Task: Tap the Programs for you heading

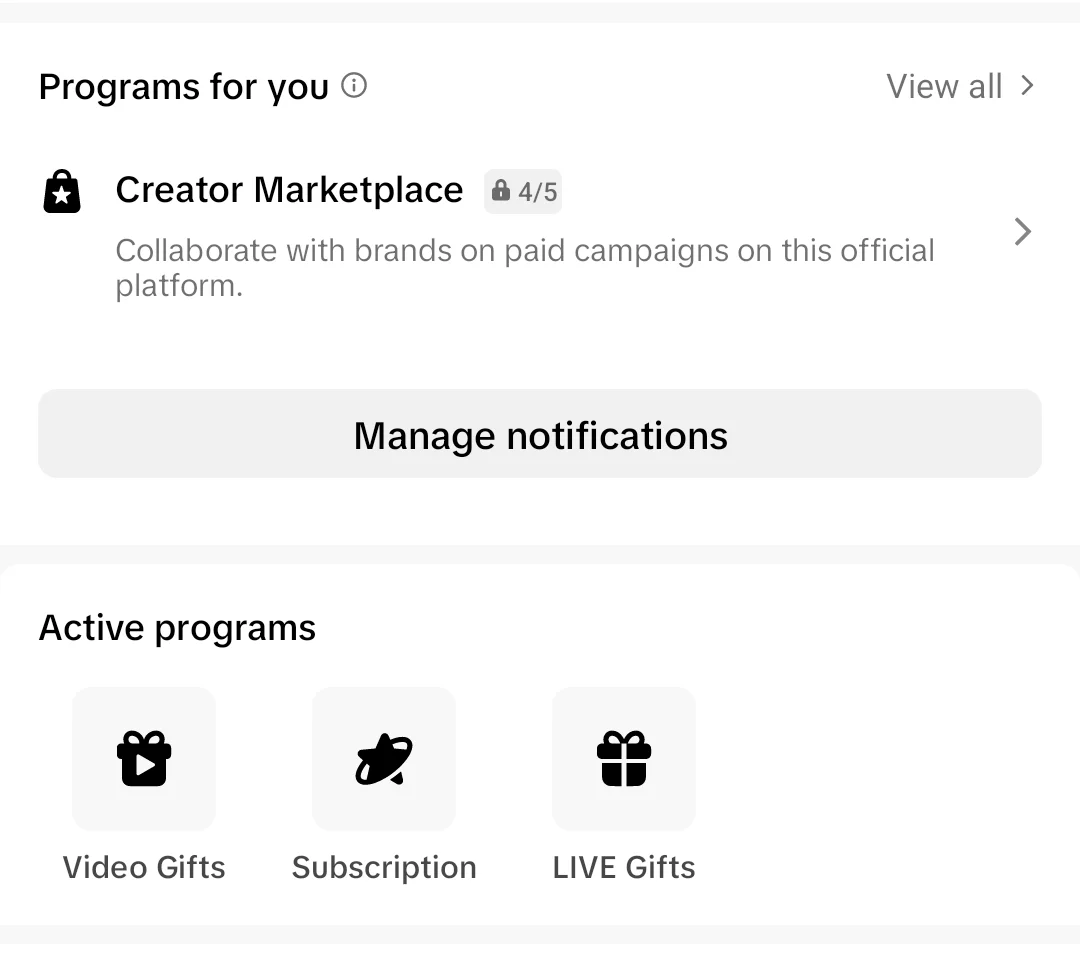Action: tap(184, 87)
